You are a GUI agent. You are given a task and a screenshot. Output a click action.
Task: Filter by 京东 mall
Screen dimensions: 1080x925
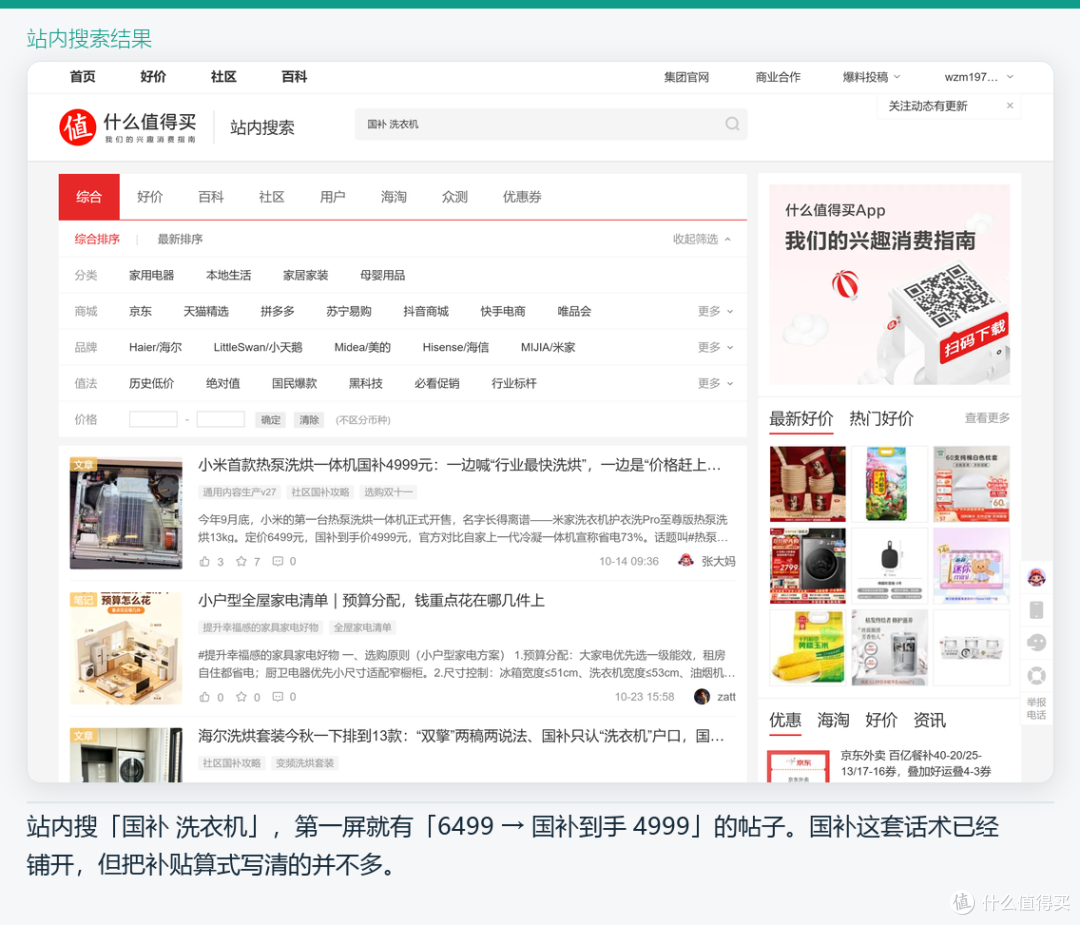141,311
